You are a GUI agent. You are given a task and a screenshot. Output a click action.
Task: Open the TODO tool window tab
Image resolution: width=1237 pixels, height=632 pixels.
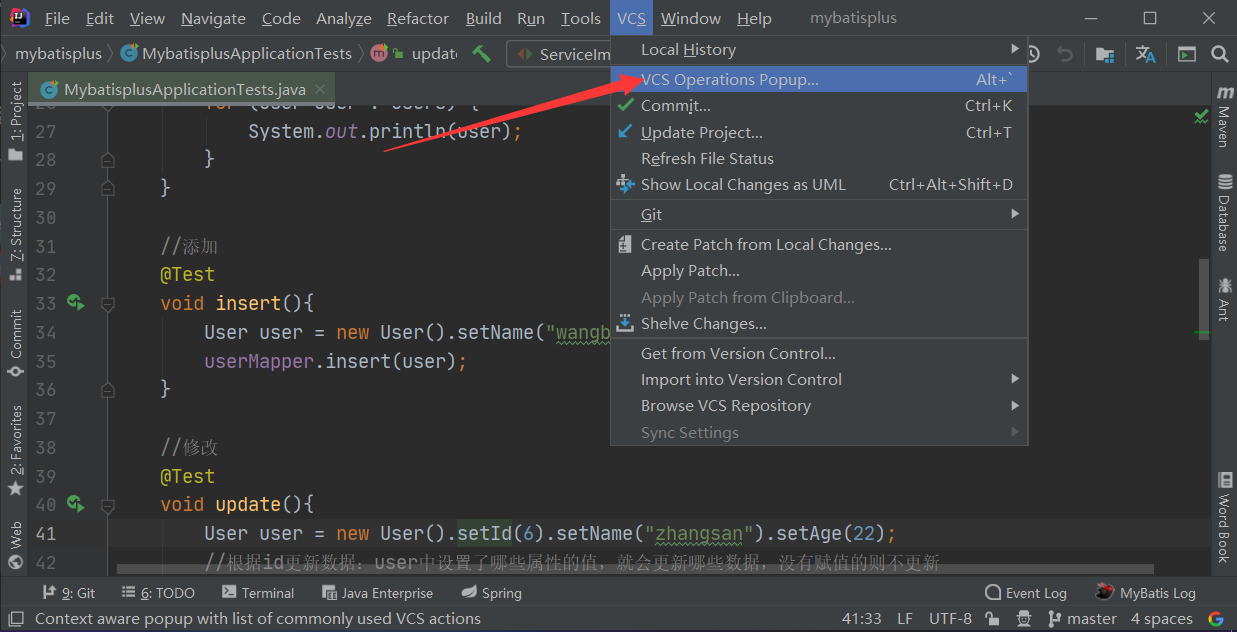pos(159,593)
